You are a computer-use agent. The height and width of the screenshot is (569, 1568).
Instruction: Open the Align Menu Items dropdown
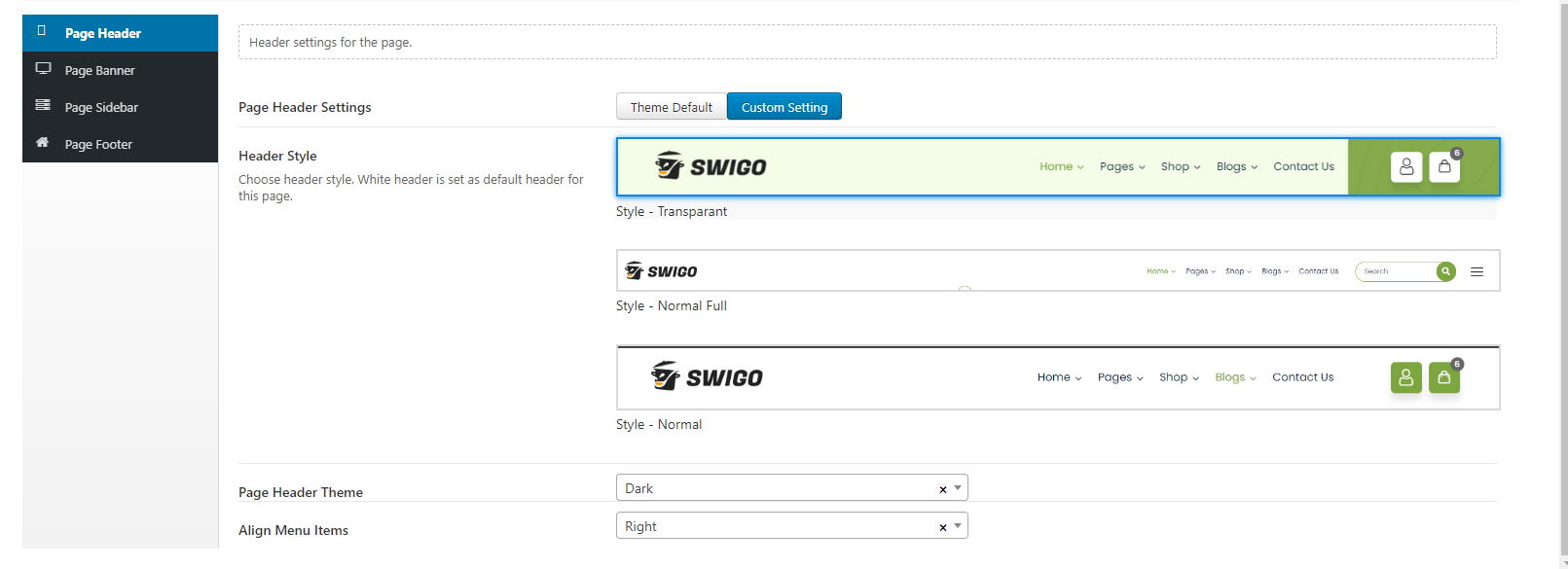790,526
